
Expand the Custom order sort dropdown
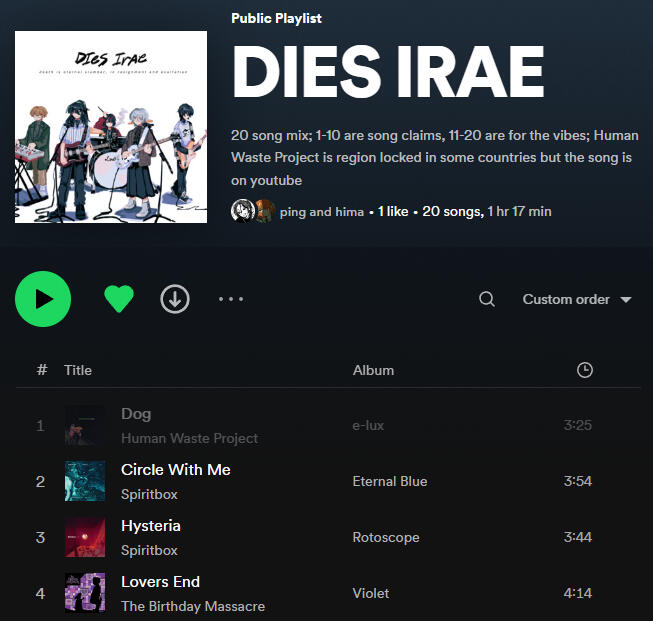[x=577, y=299]
